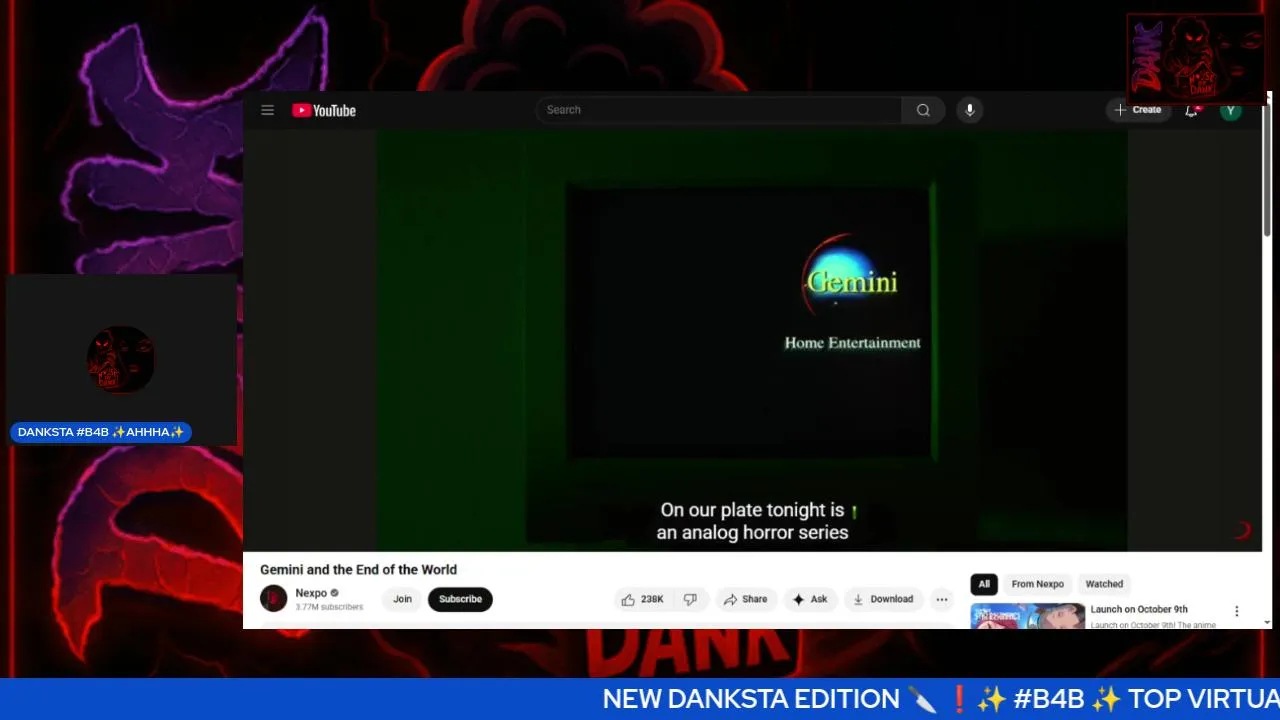
Task: Start voice search with the microphone icon
Action: coord(969,110)
